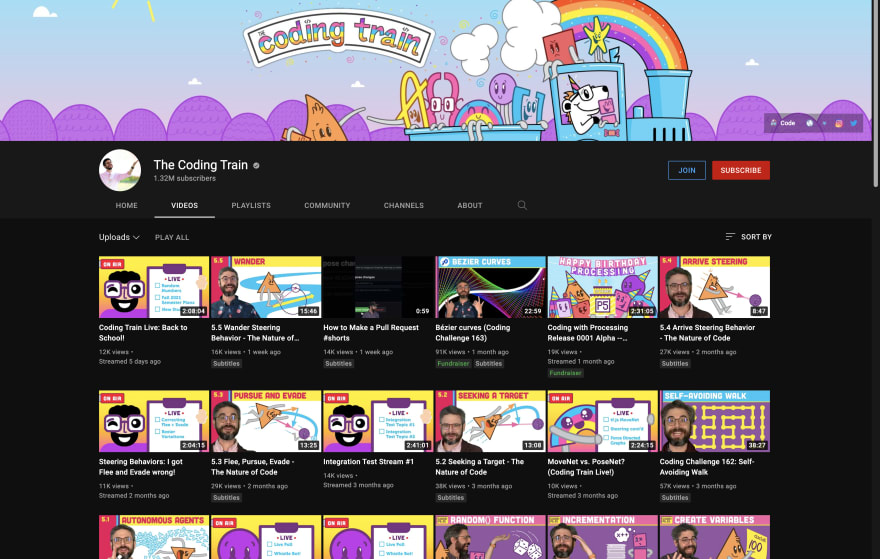Open the Code link in the banner

(782, 123)
